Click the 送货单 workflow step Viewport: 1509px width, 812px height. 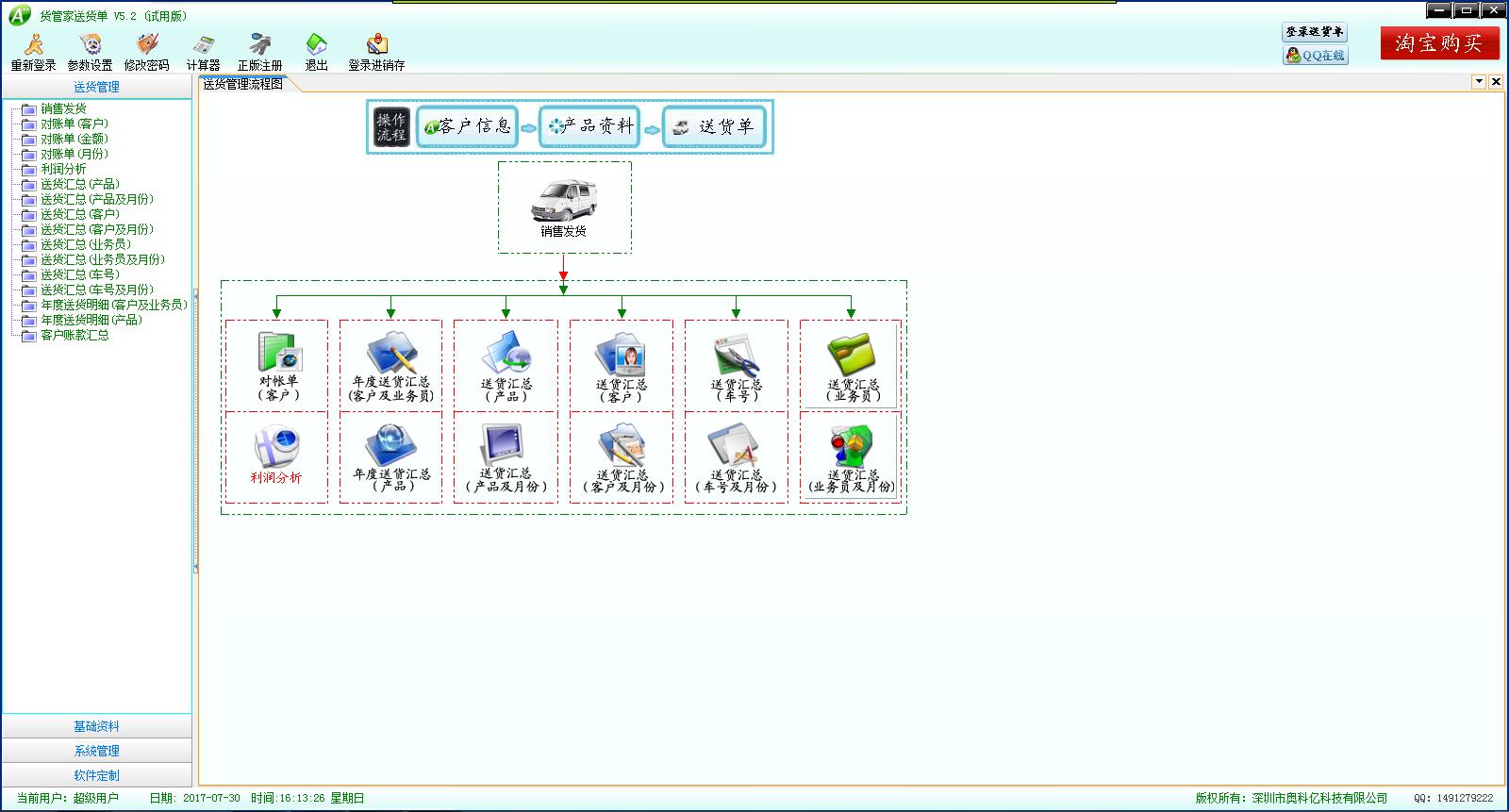[714, 126]
